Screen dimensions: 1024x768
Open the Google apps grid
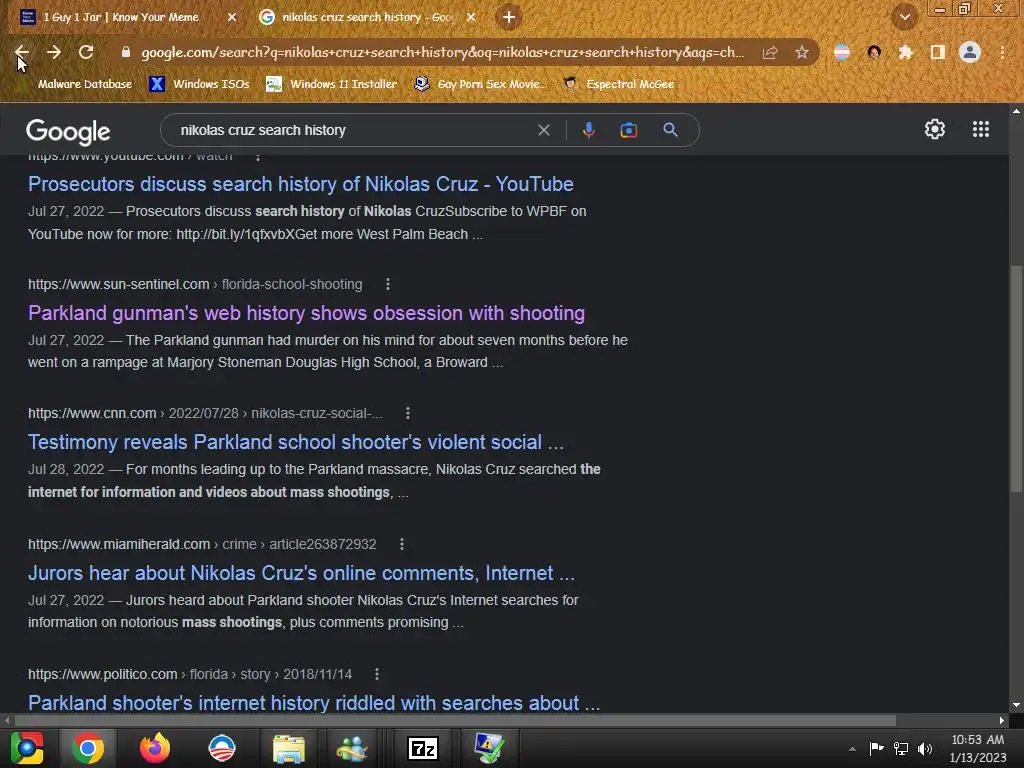coord(980,129)
